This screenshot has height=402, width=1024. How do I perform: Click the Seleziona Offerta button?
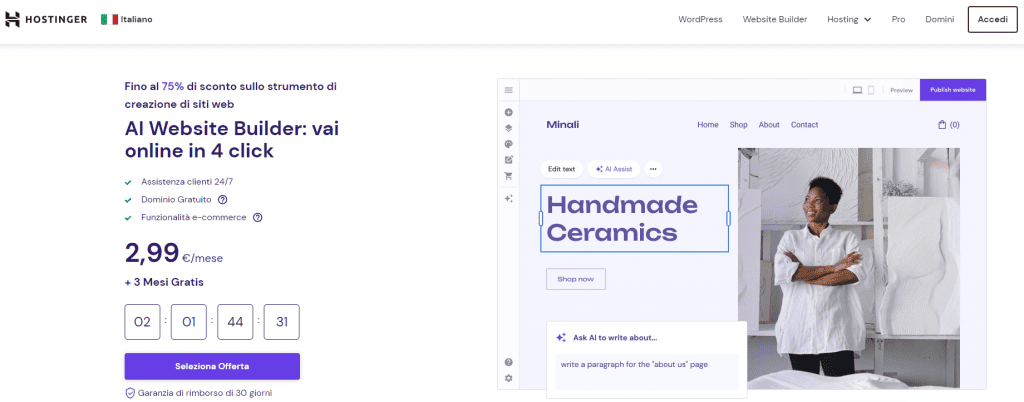[212, 366]
